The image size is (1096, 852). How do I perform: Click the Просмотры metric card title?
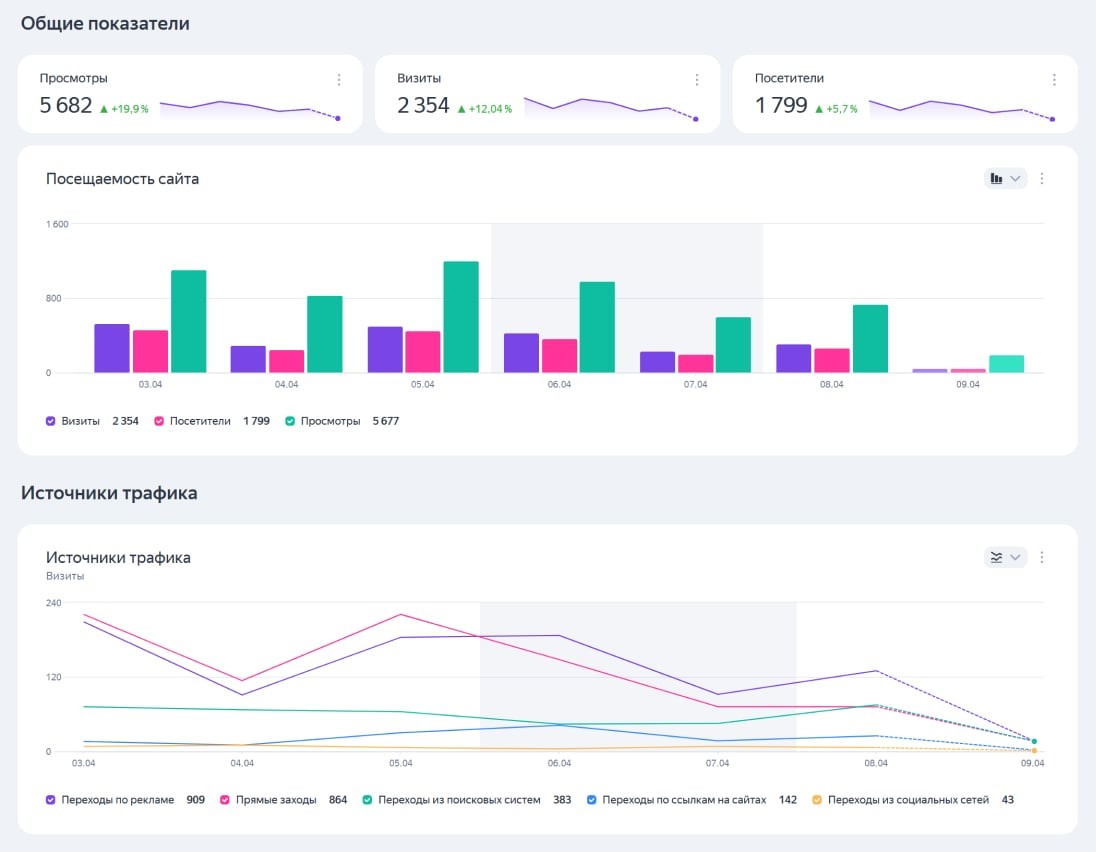coord(73,78)
